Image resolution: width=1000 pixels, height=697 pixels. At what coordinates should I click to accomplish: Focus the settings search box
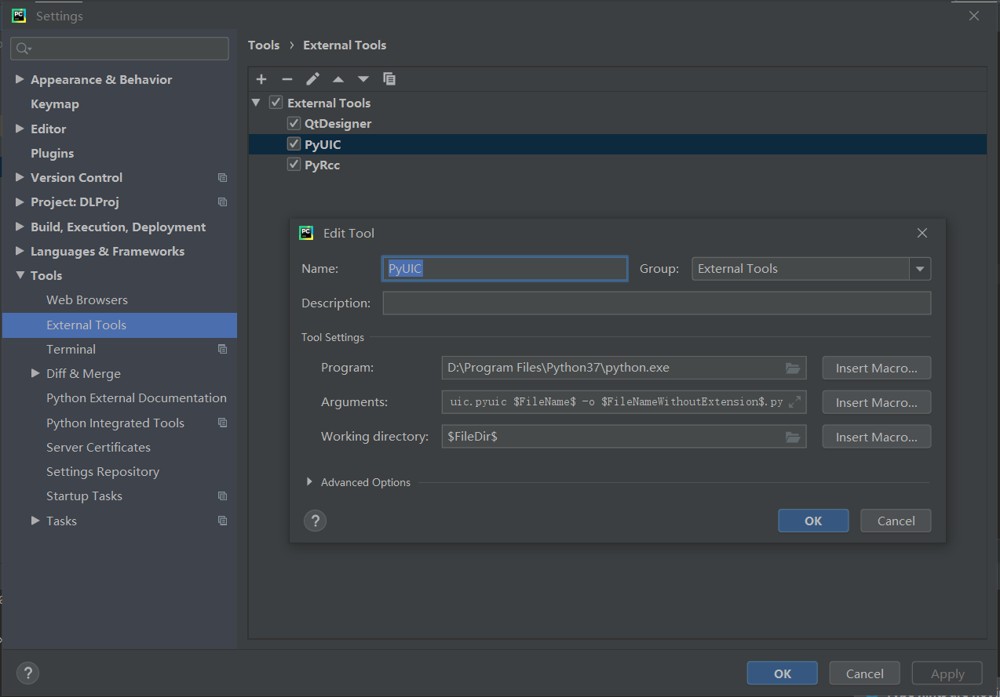(120, 48)
